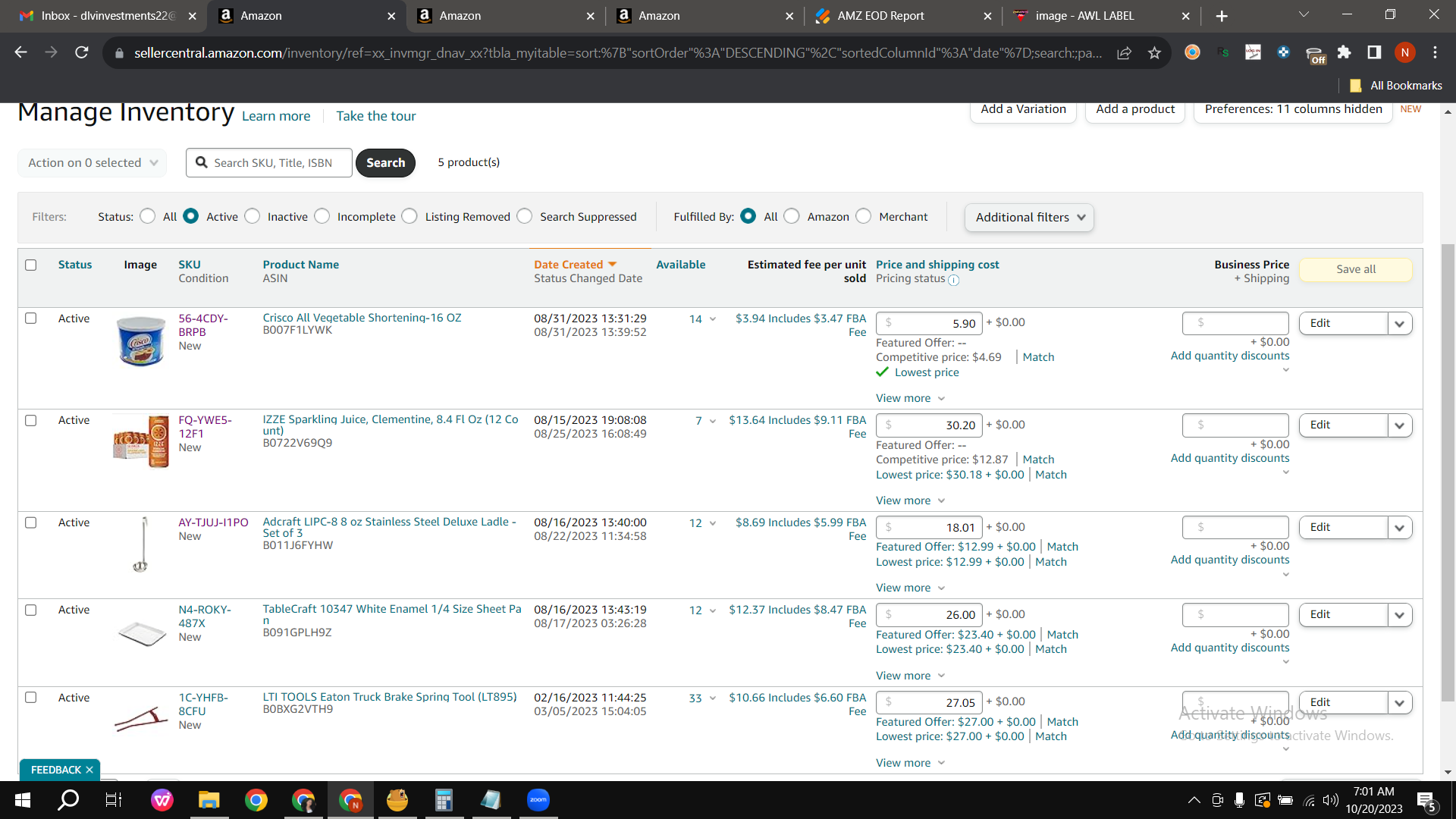Filter Fulfilled By Amazon radio button
1456x819 pixels.
point(792,217)
